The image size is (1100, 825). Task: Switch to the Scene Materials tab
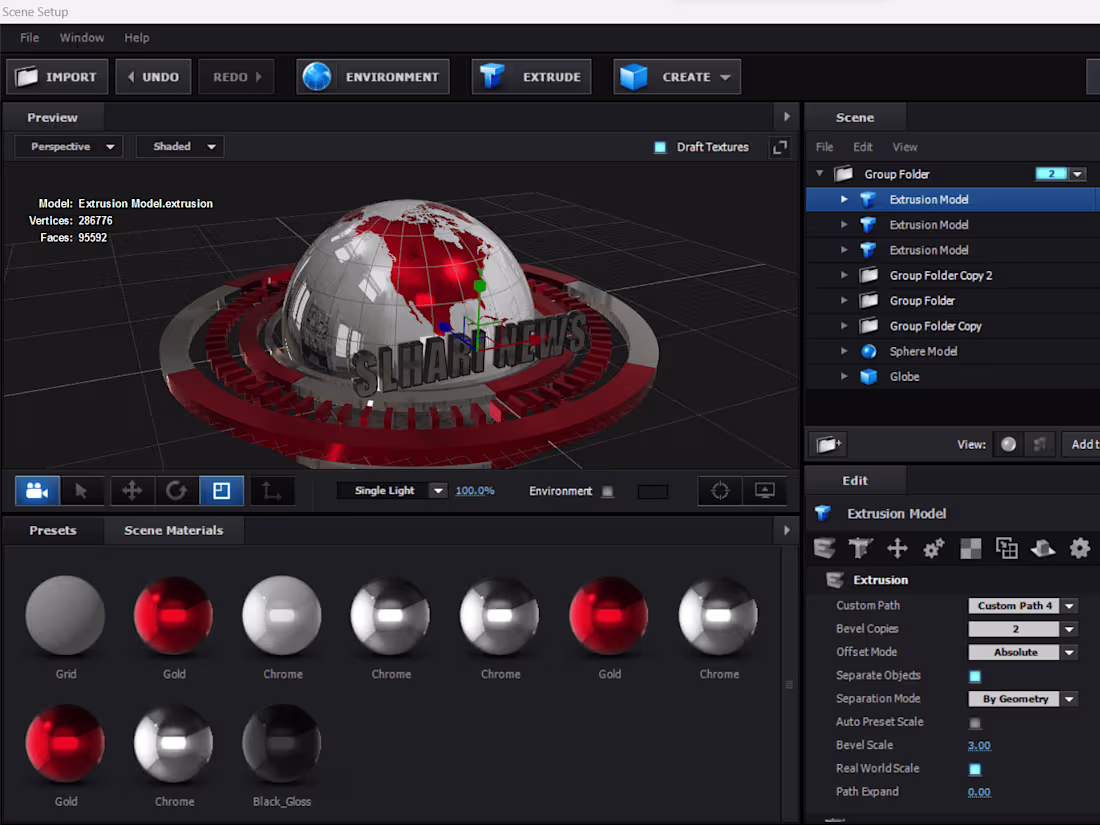coord(174,530)
